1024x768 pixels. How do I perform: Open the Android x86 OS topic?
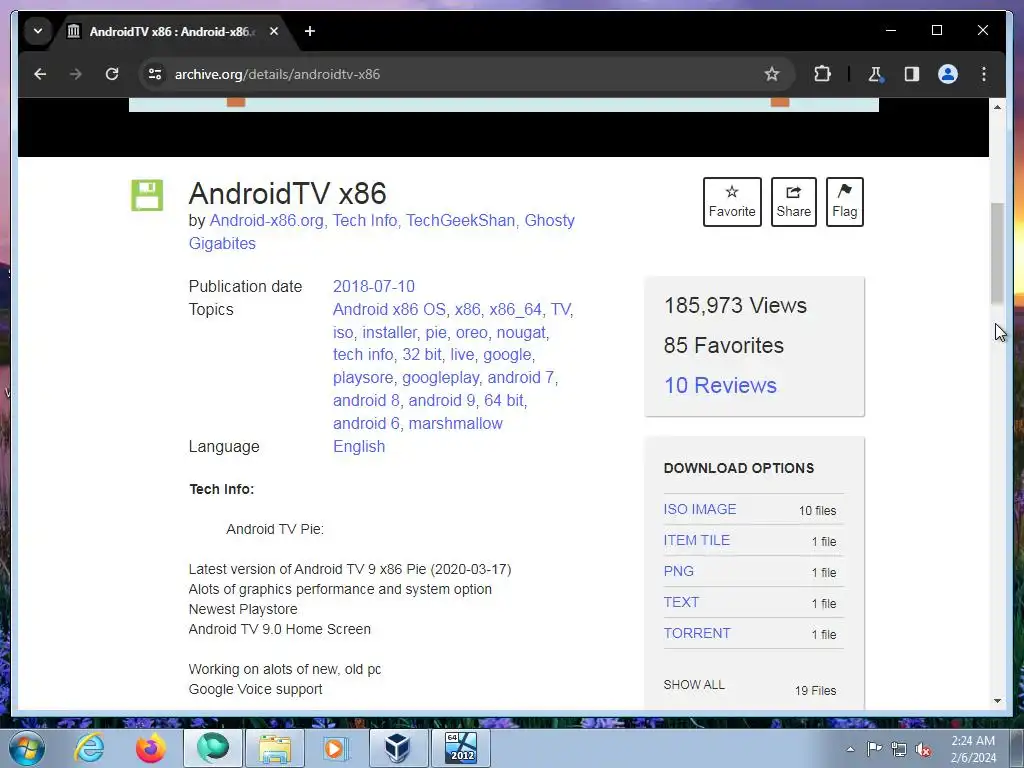coord(389,310)
